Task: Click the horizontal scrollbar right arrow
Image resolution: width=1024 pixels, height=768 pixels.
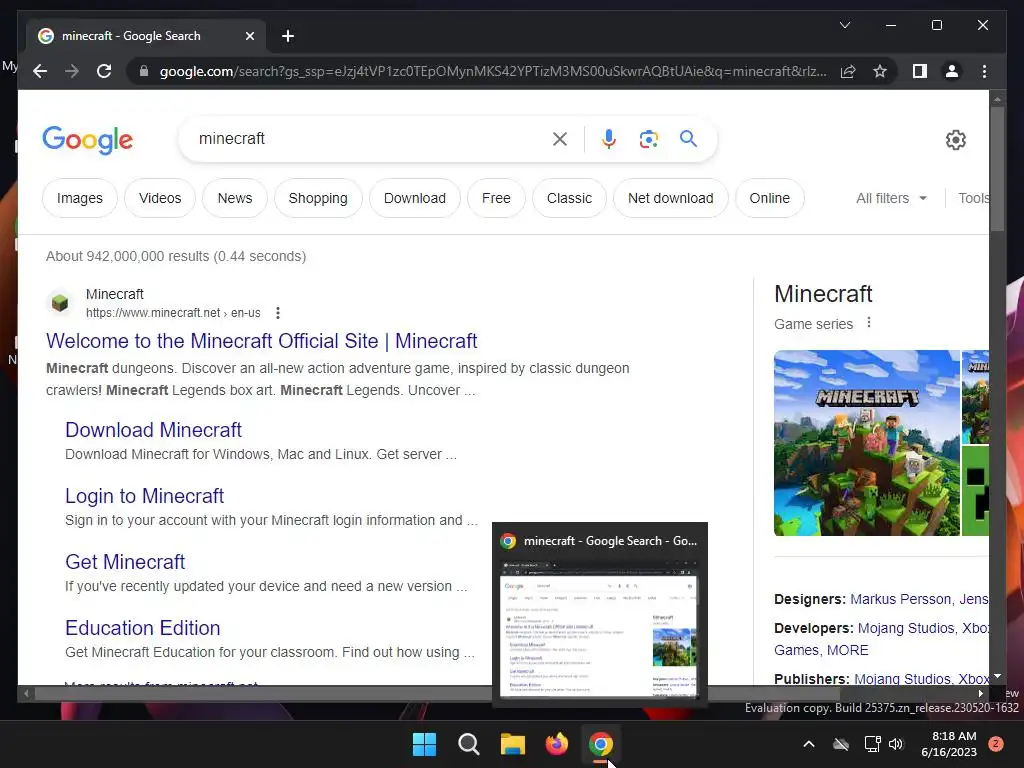Action: click(981, 694)
